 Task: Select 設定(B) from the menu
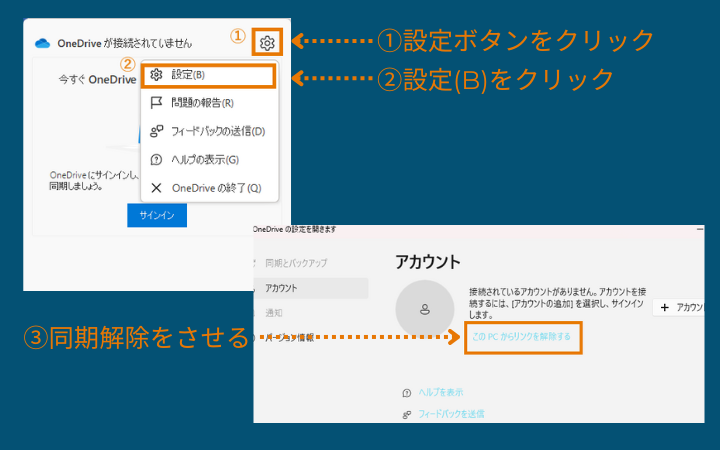(x=209, y=75)
